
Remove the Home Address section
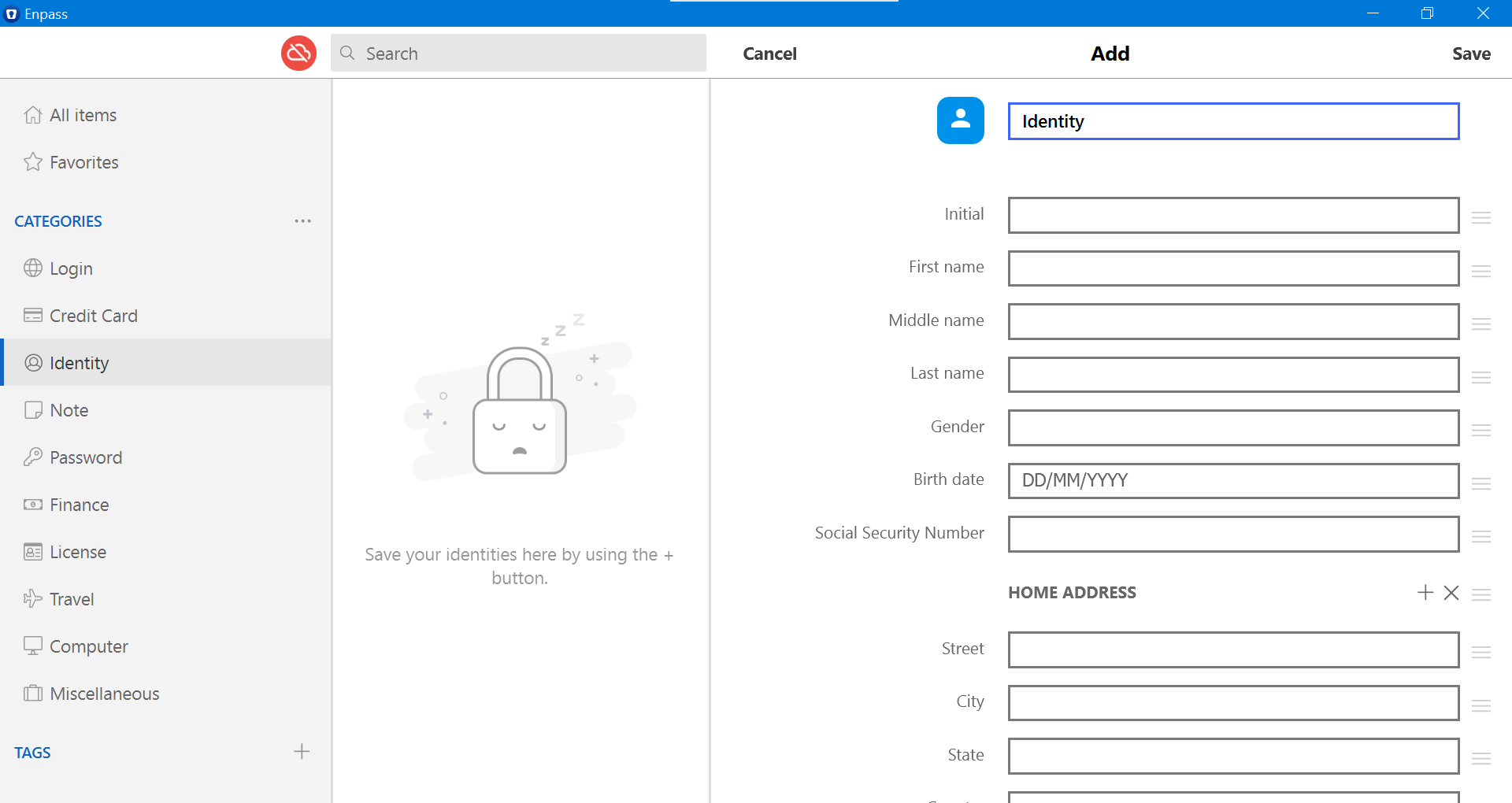[1451, 592]
